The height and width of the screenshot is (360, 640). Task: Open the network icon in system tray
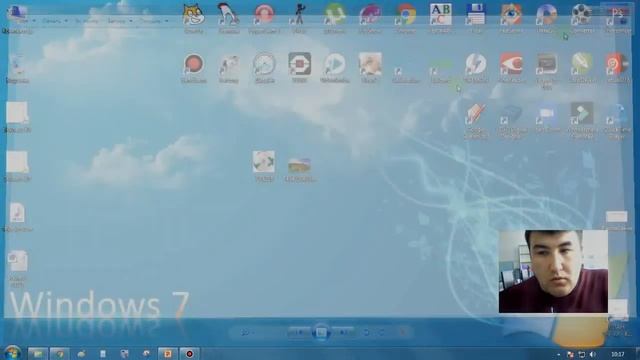[x=581, y=354]
